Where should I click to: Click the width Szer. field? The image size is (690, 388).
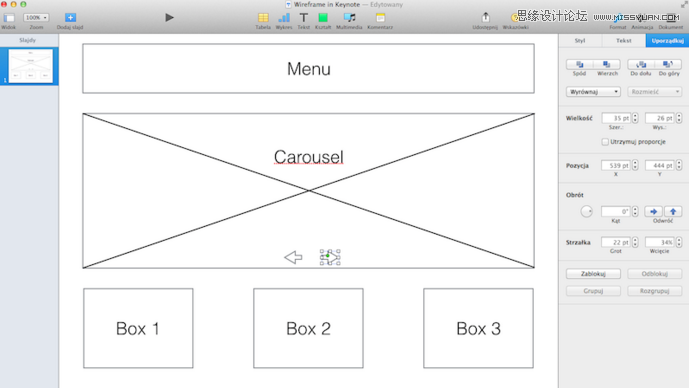pos(616,118)
